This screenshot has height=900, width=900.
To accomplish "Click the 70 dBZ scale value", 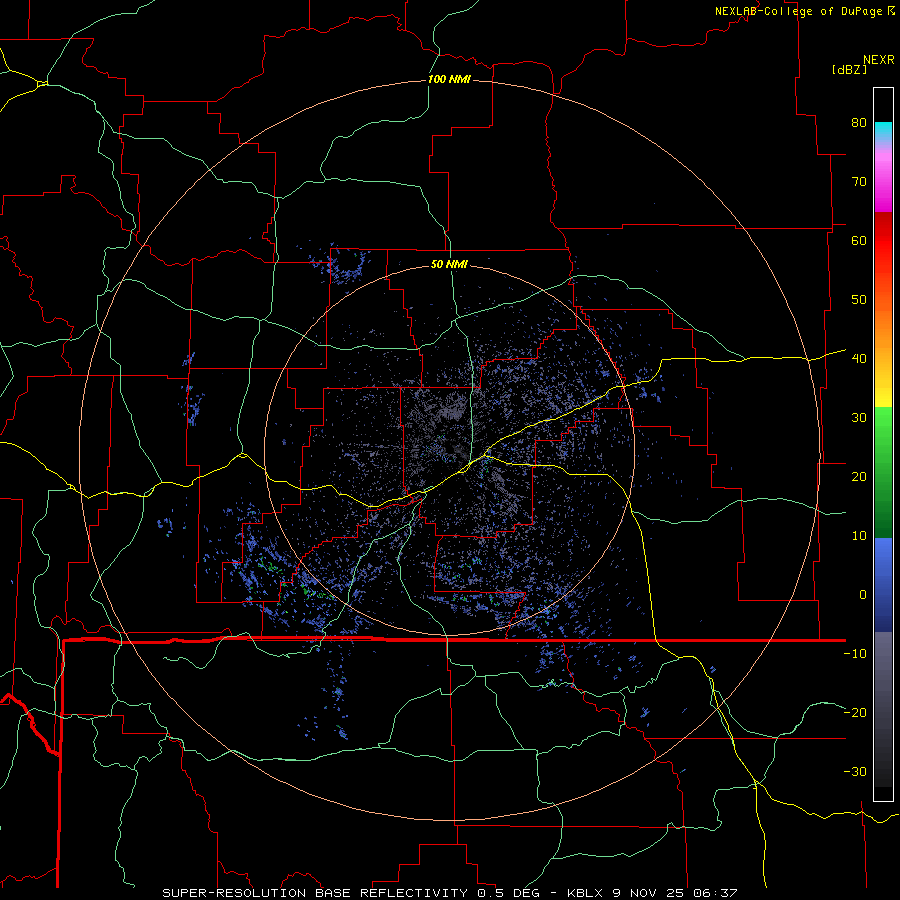I will (859, 181).
